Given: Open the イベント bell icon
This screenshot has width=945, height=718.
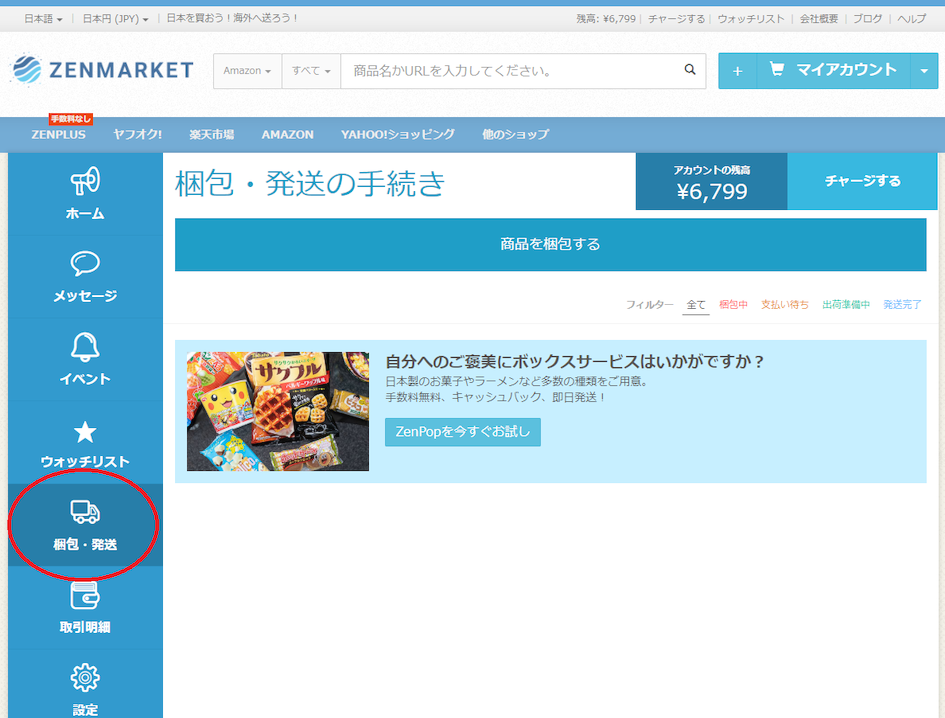Looking at the screenshot, I should [x=85, y=347].
